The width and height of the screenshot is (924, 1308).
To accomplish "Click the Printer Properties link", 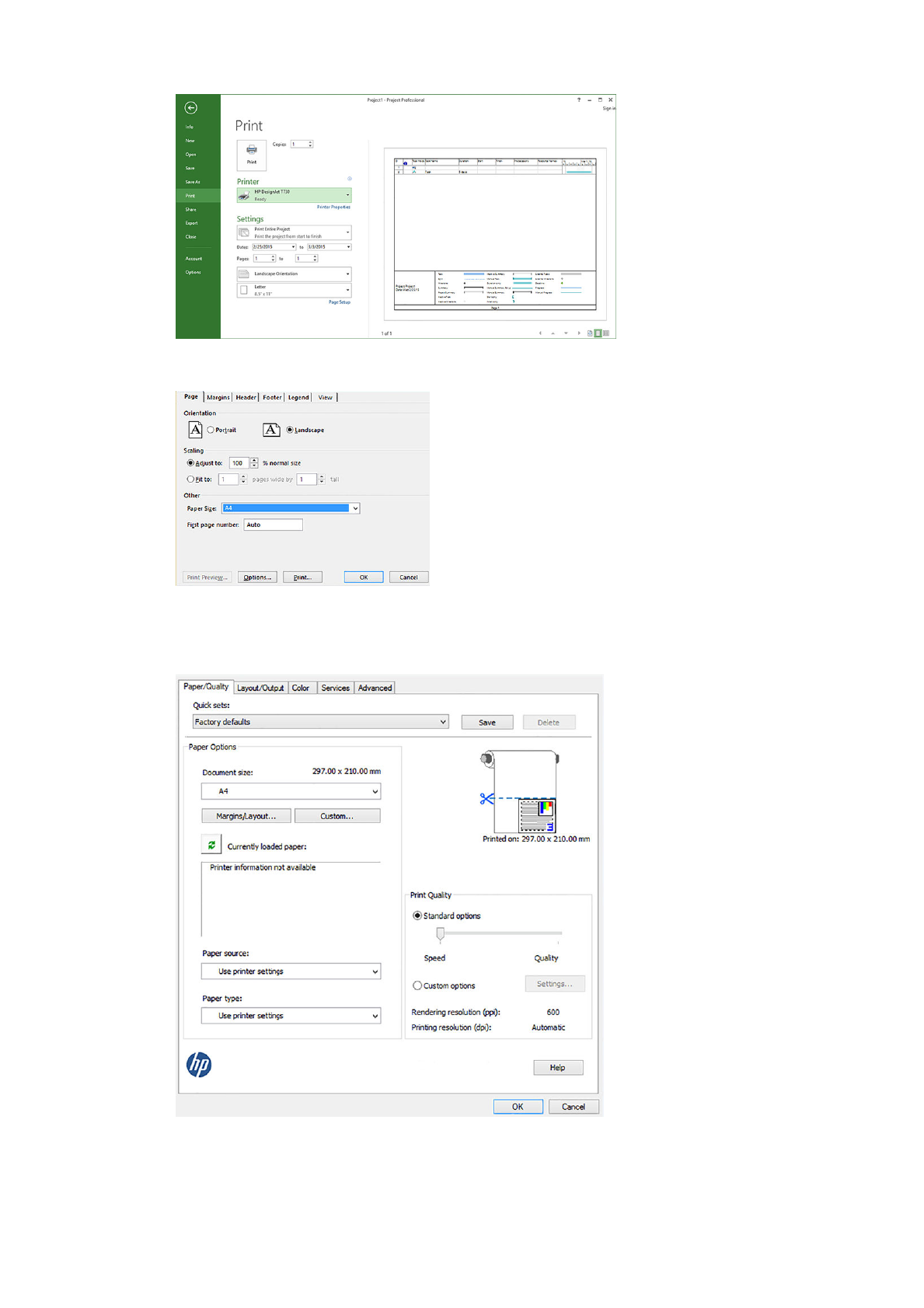I will click(333, 208).
